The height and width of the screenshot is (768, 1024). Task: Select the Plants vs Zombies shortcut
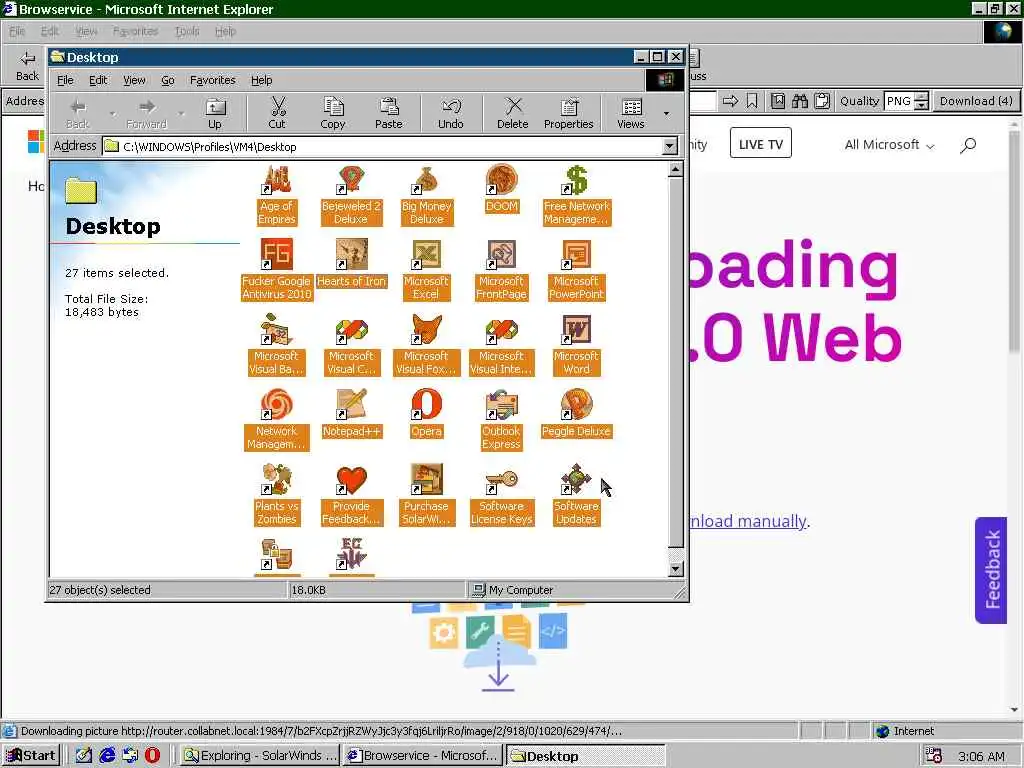[x=276, y=495]
